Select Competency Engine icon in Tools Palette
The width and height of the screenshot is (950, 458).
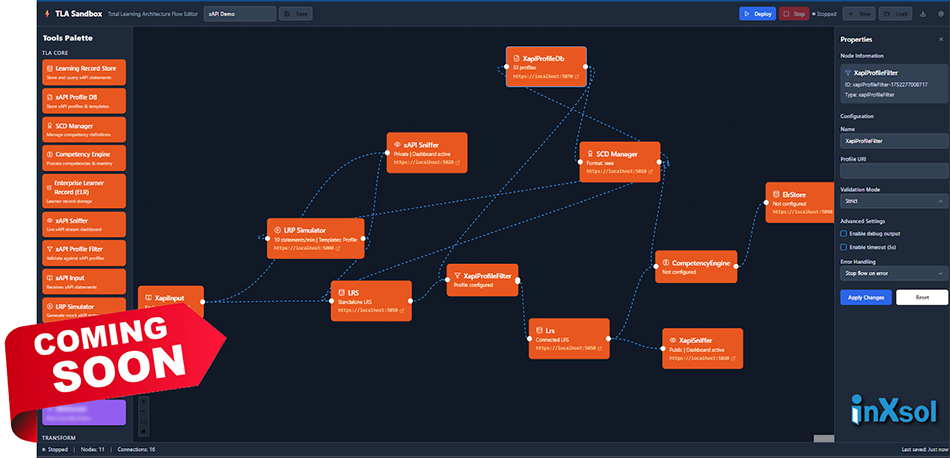(50, 154)
